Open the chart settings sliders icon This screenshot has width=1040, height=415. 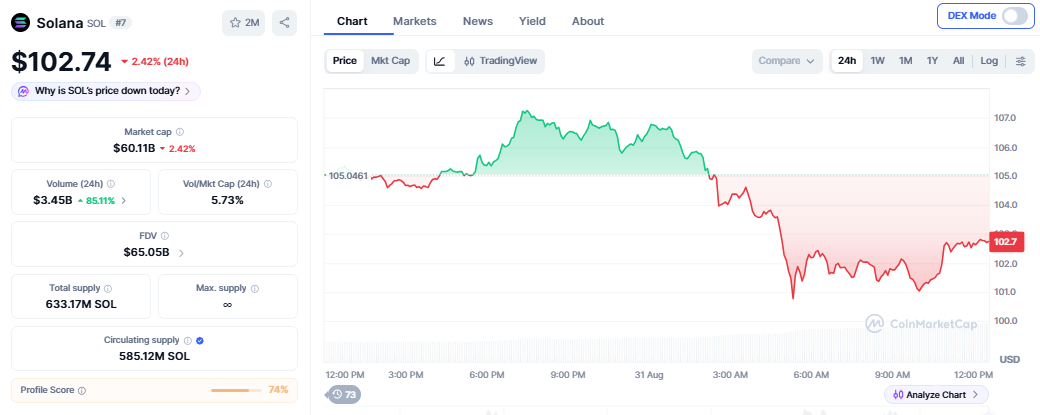coord(1021,61)
